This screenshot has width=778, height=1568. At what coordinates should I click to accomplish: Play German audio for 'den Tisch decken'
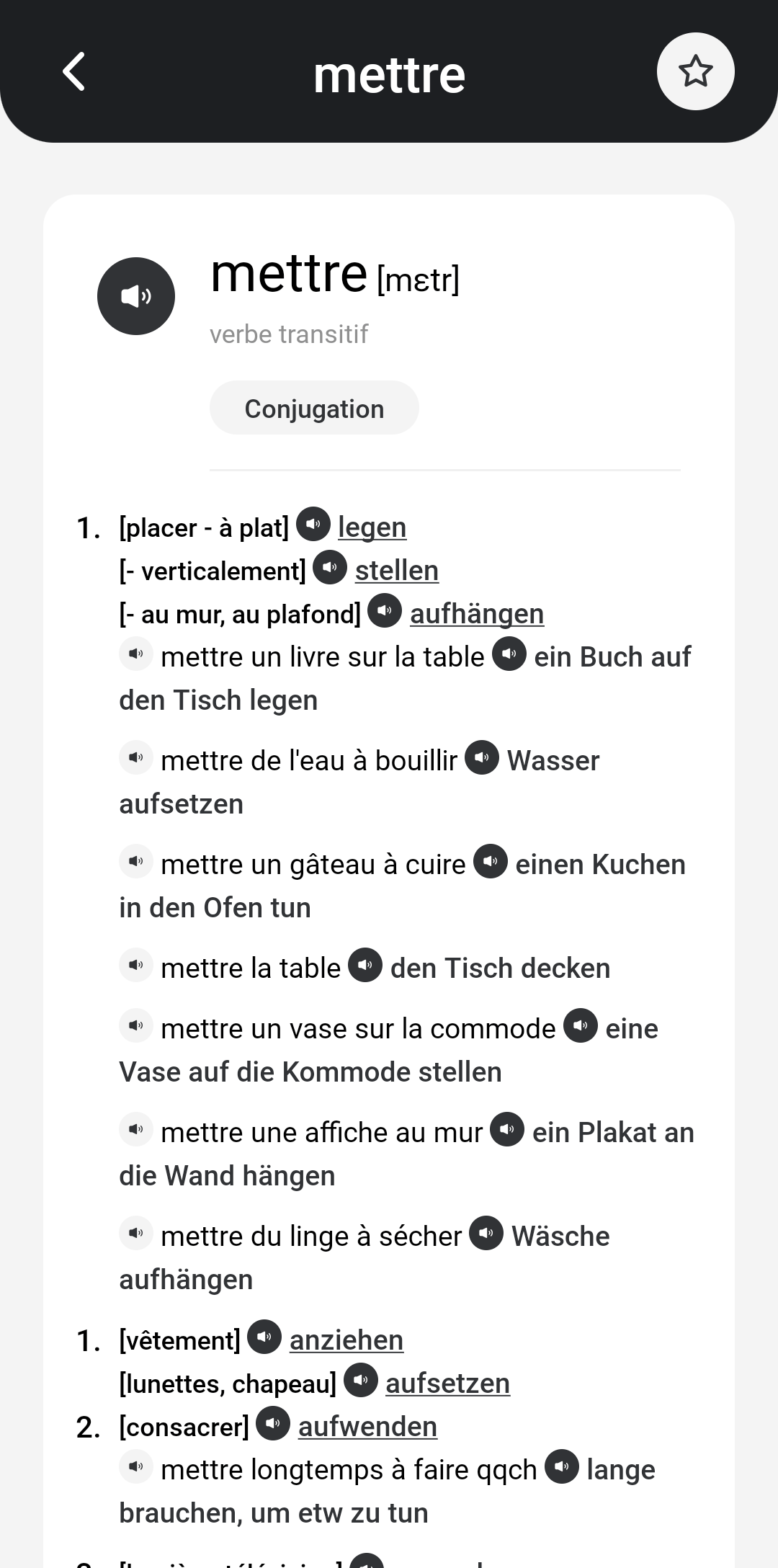coord(365,965)
